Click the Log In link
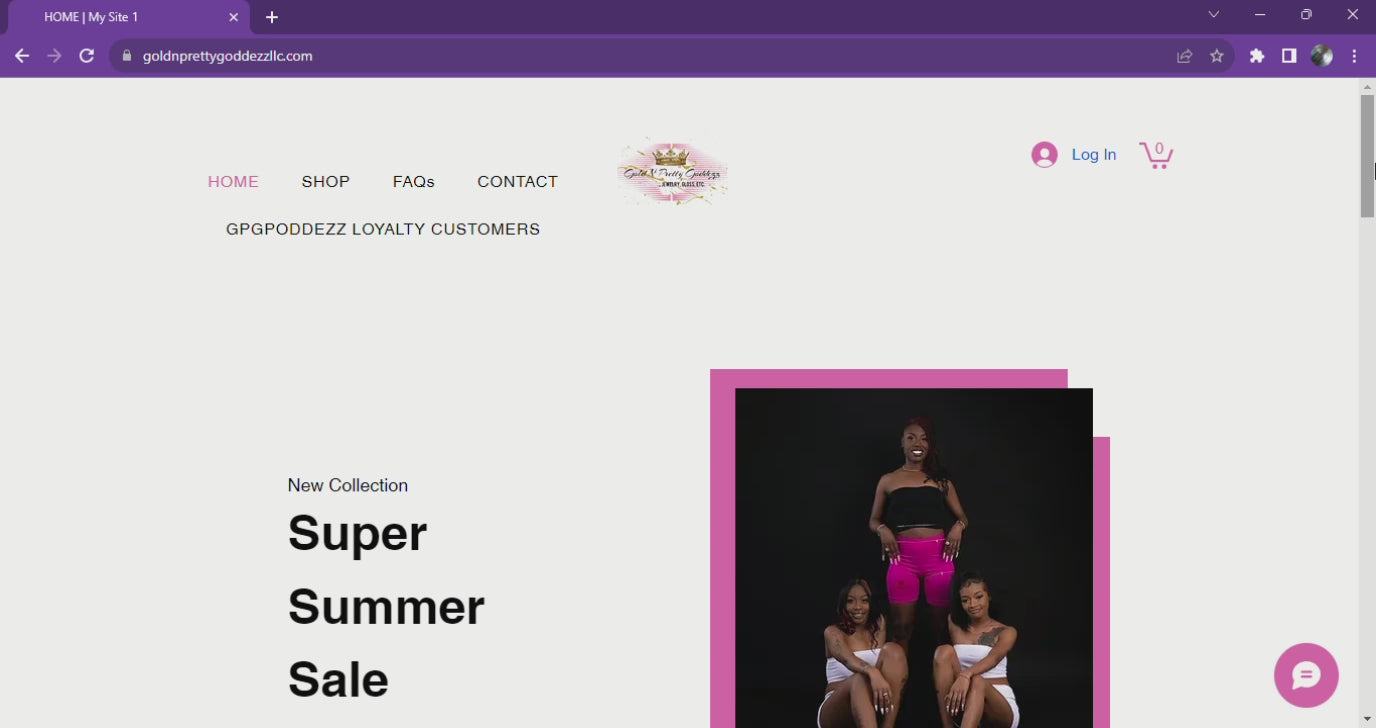 click(1094, 154)
